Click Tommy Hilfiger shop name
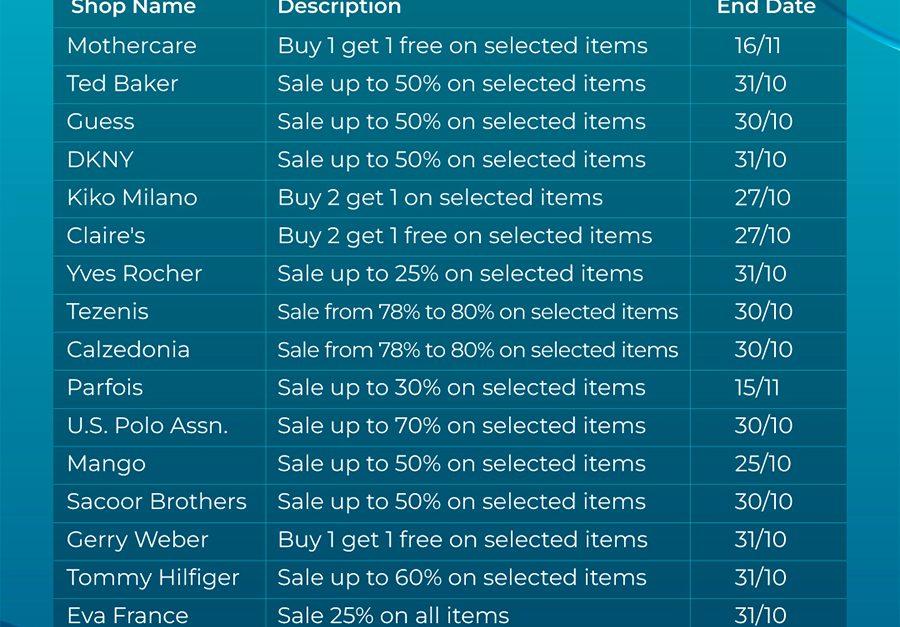The height and width of the screenshot is (627, 900). click(153, 578)
